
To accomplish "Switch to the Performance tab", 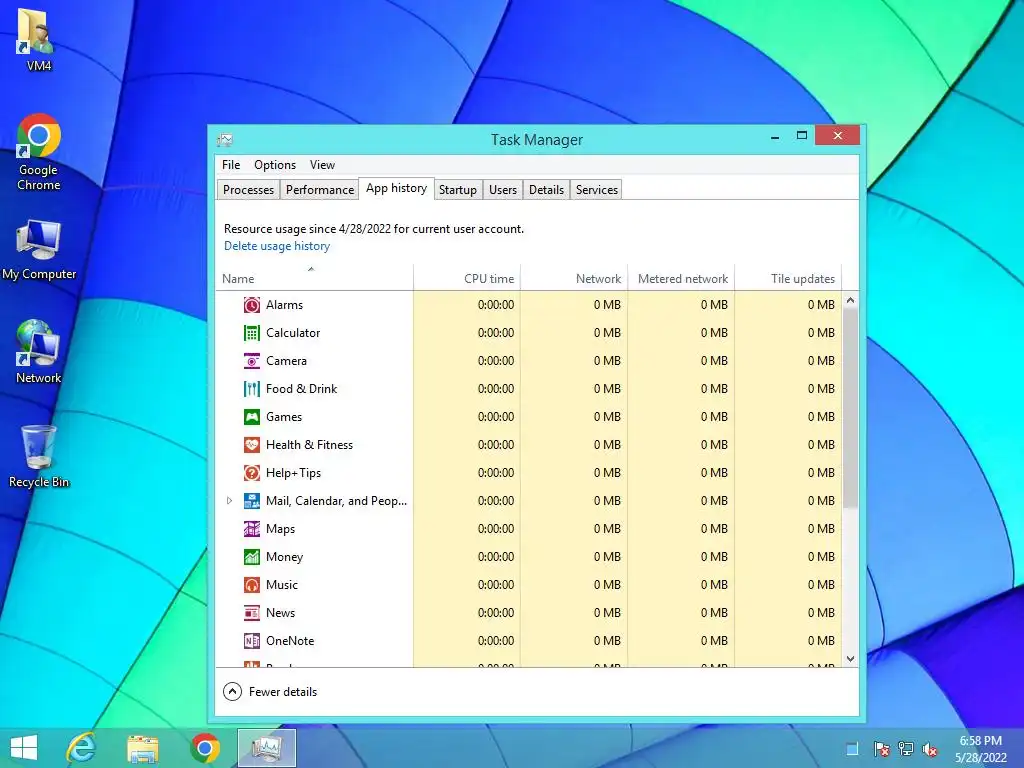I will pyautogui.click(x=320, y=189).
